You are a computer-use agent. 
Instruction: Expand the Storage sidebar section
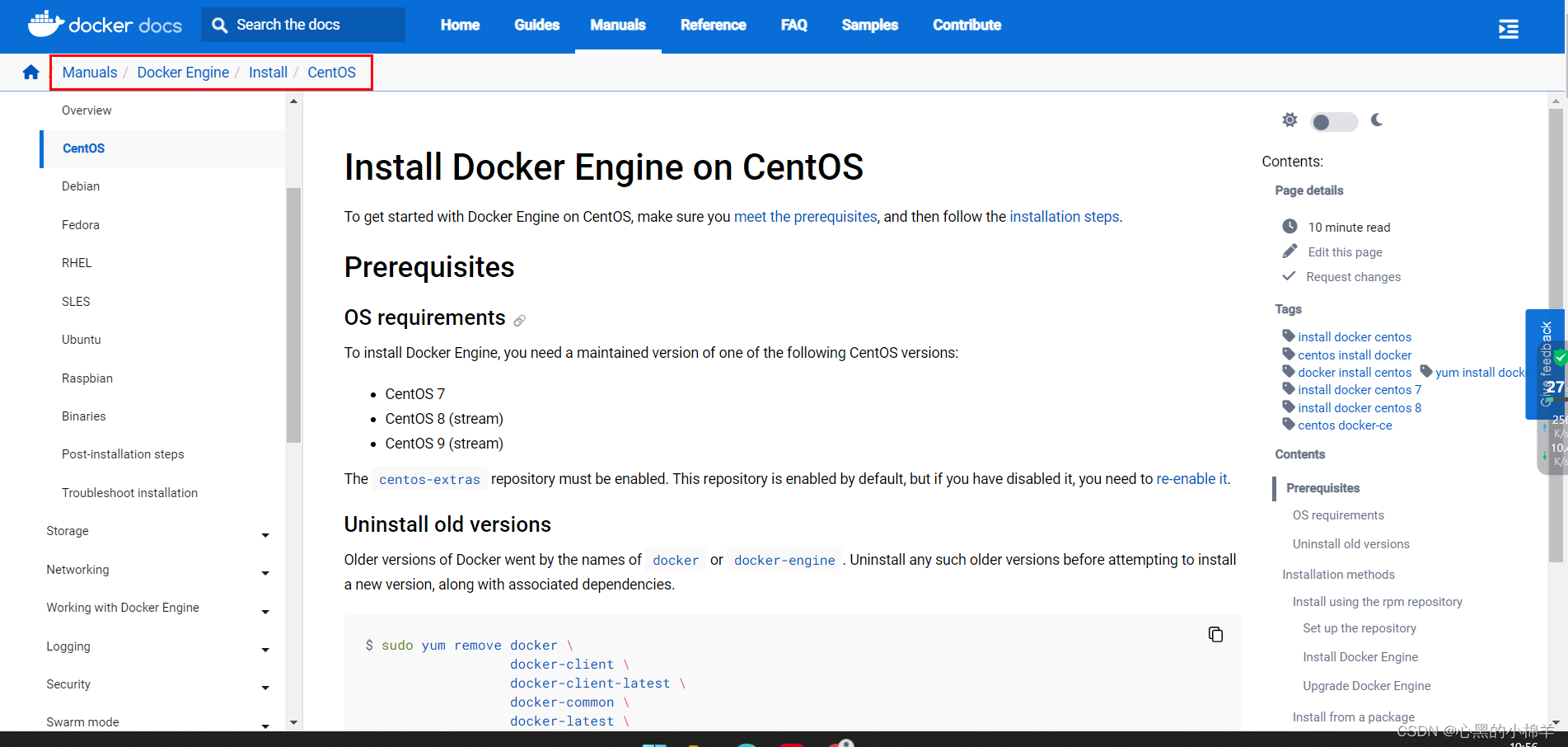[265, 535]
